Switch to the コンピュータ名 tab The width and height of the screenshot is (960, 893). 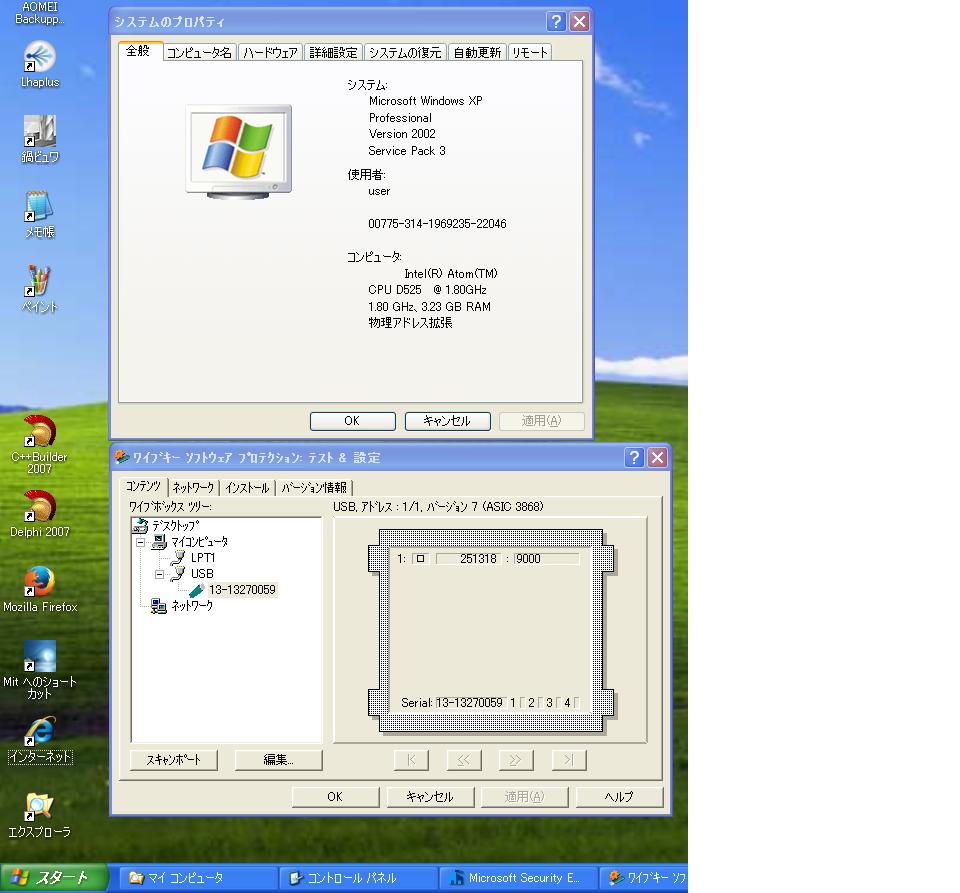tap(199, 53)
